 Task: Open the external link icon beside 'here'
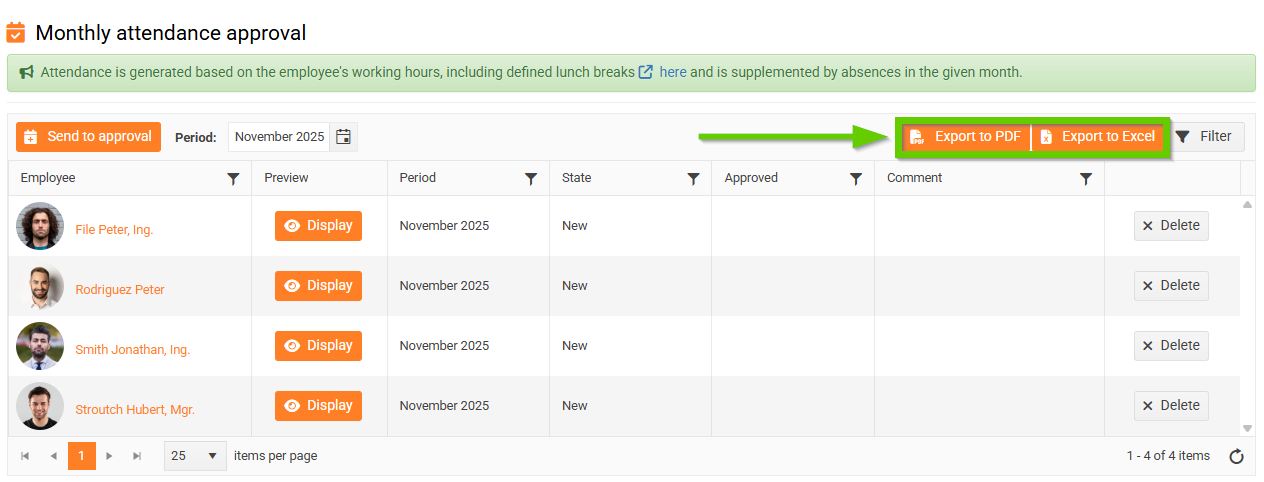point(646,73)
